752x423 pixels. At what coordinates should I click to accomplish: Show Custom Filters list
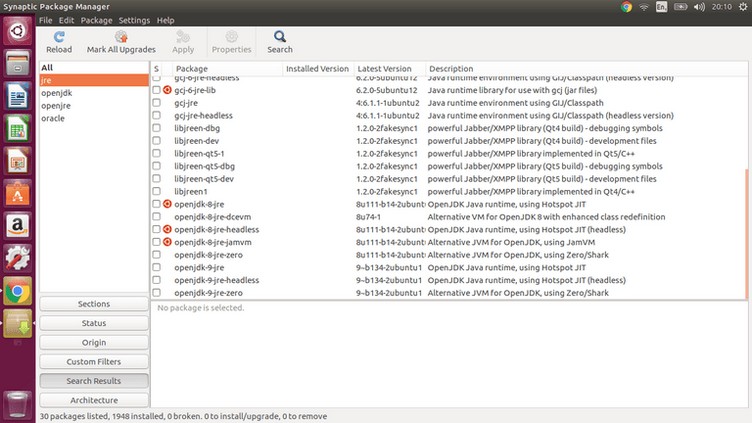point(94,362)
